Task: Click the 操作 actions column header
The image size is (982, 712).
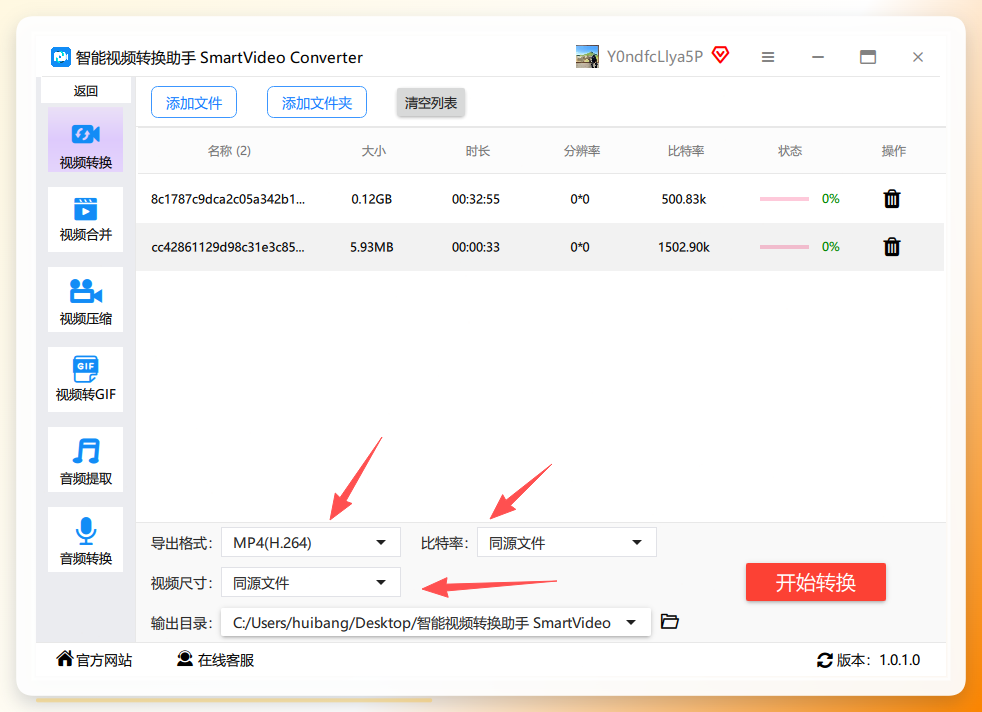Action: click(894, 151)
